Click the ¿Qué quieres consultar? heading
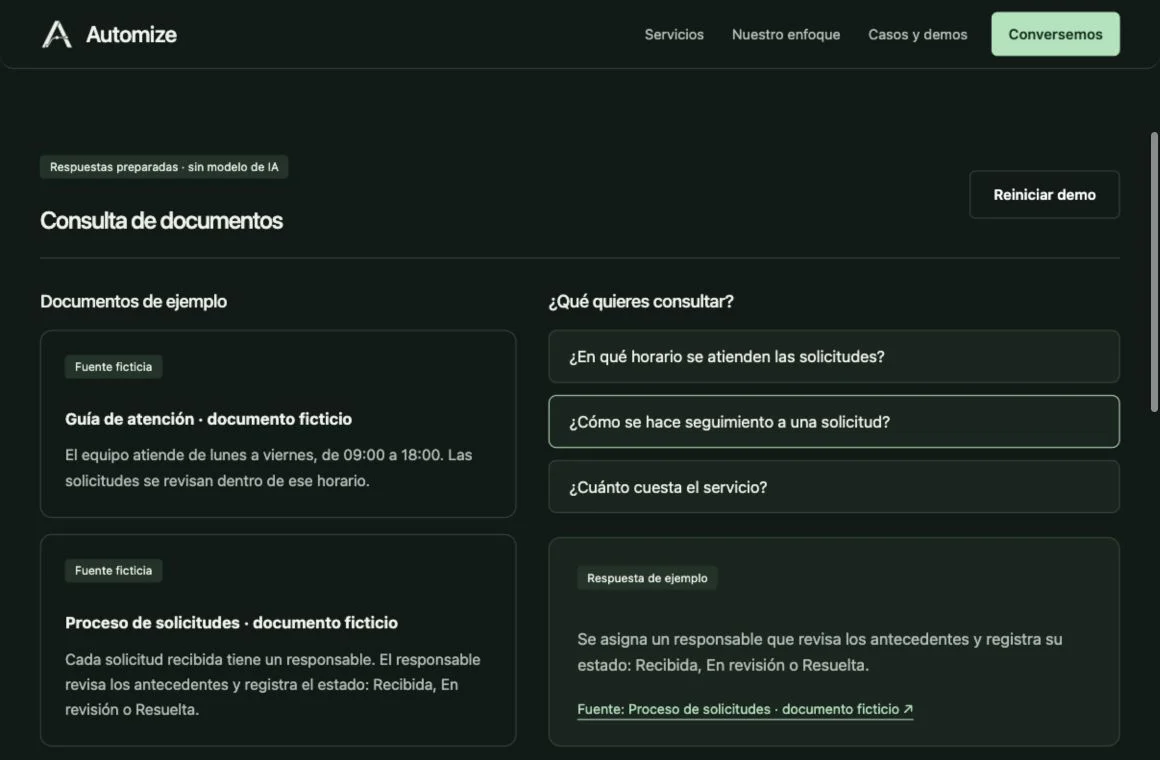Image resolution: width=1160 pixels, height=760 pixels. click(641, 301)
